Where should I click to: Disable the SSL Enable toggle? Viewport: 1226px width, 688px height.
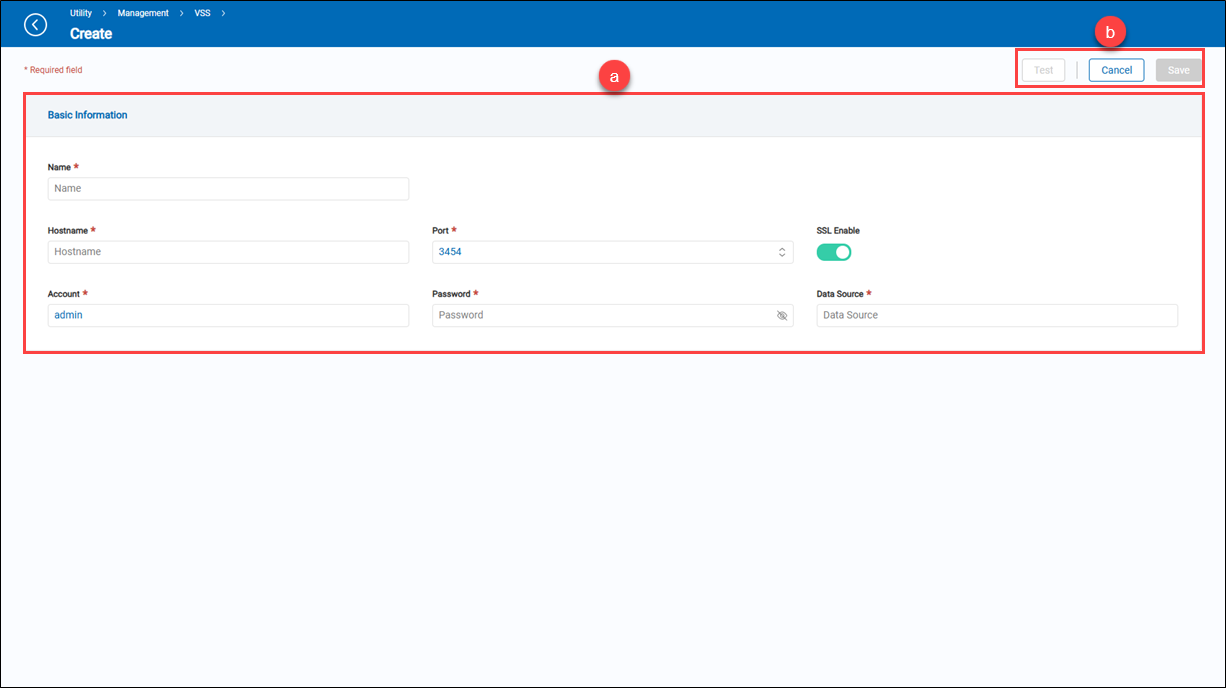click(833, 252)
